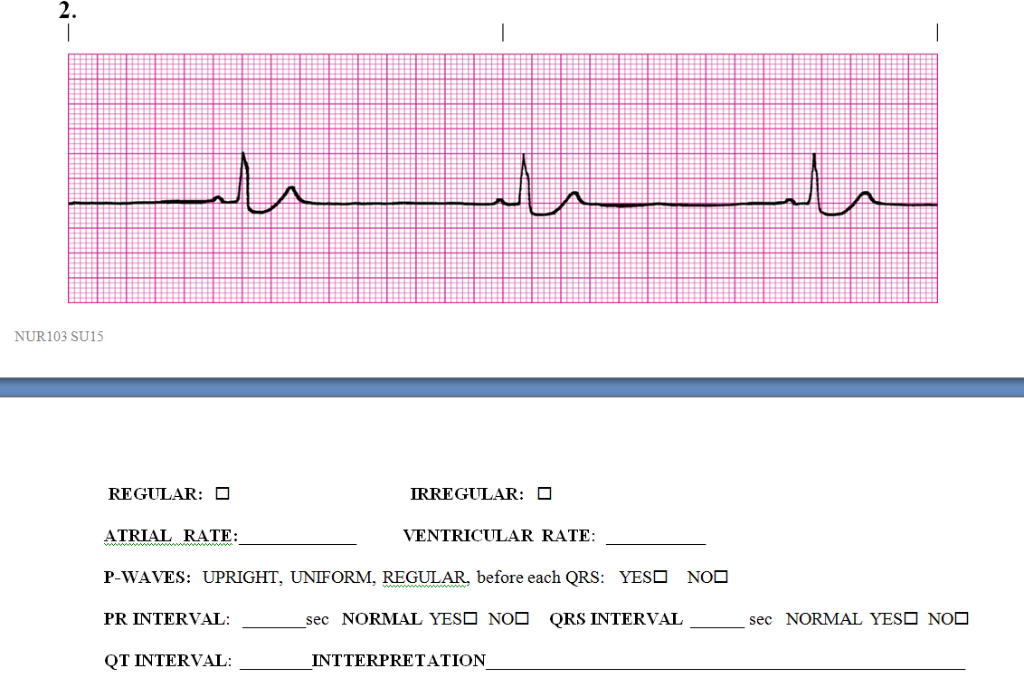Check the REGULAR checkbox

pos(223,492)
